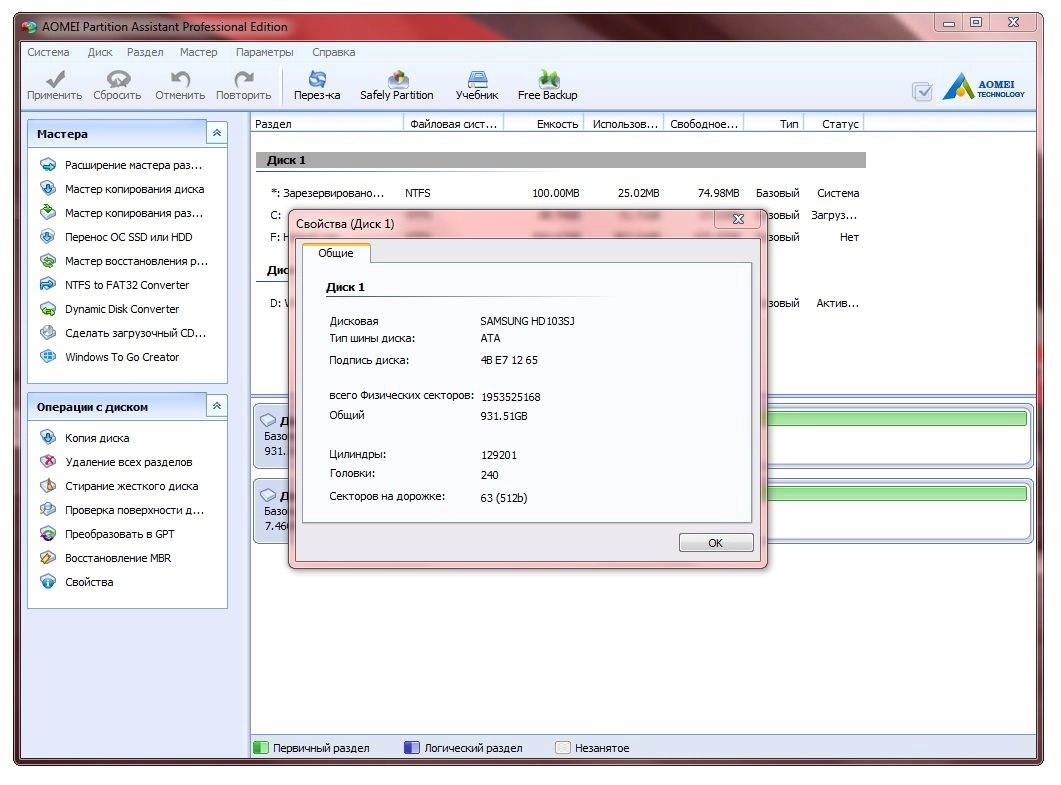Collapse the Операции с диском panel

(x=217, y=406)
